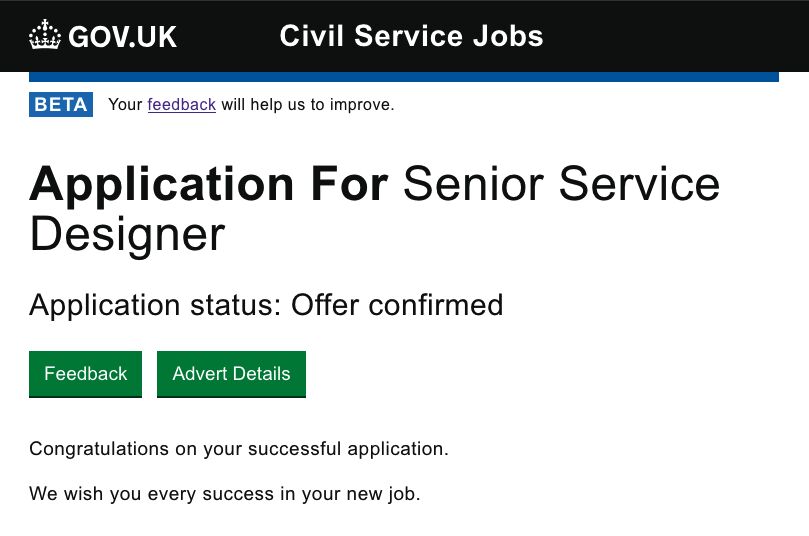Viewport: 809px width, 536px height.
Task: Click the "Congratulations on your successful application" line
Action: pyautogui.click(x=239, y=449)
